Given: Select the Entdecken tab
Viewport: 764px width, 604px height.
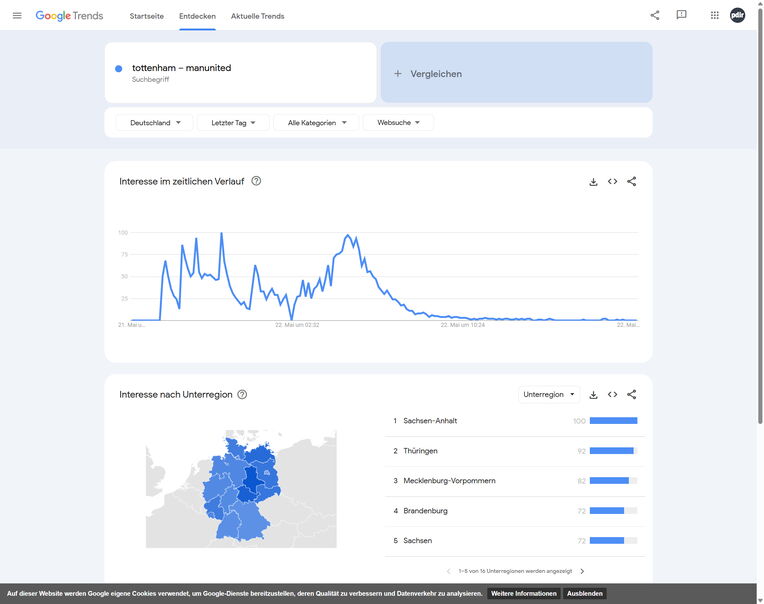Looking at the screenshot, I should 197,16.
